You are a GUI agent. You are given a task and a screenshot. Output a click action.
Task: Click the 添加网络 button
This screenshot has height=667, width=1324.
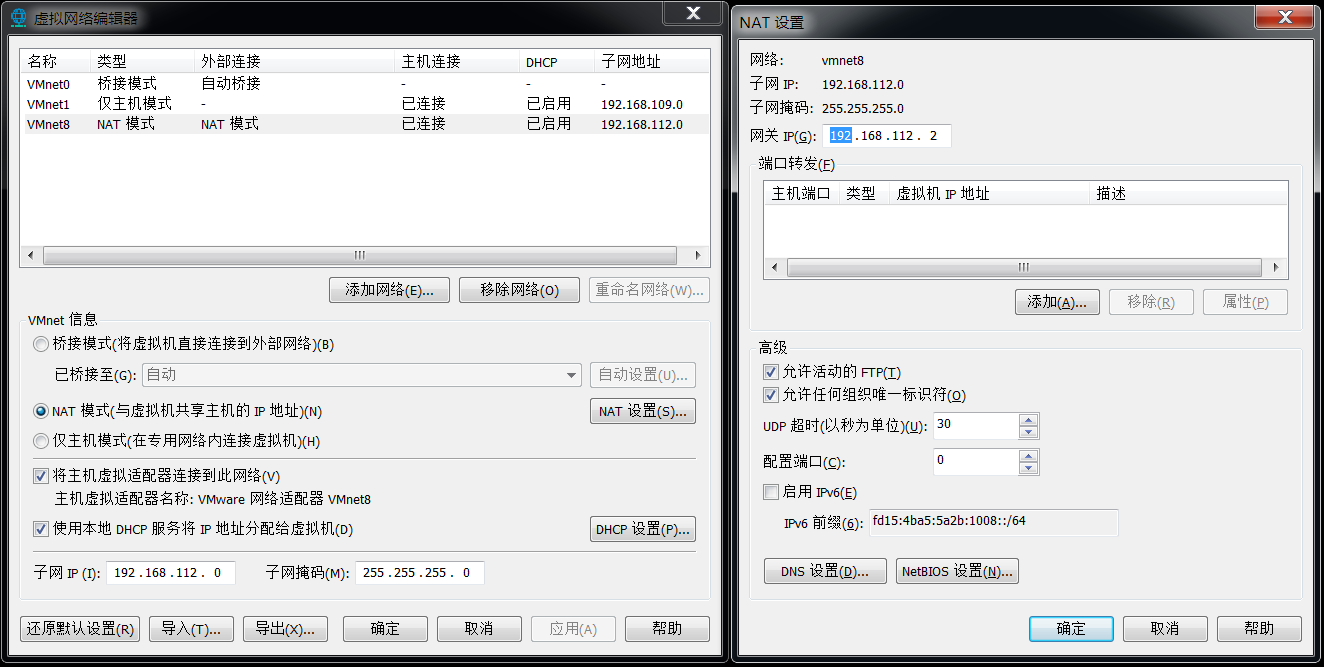click(x=389, y=290)
